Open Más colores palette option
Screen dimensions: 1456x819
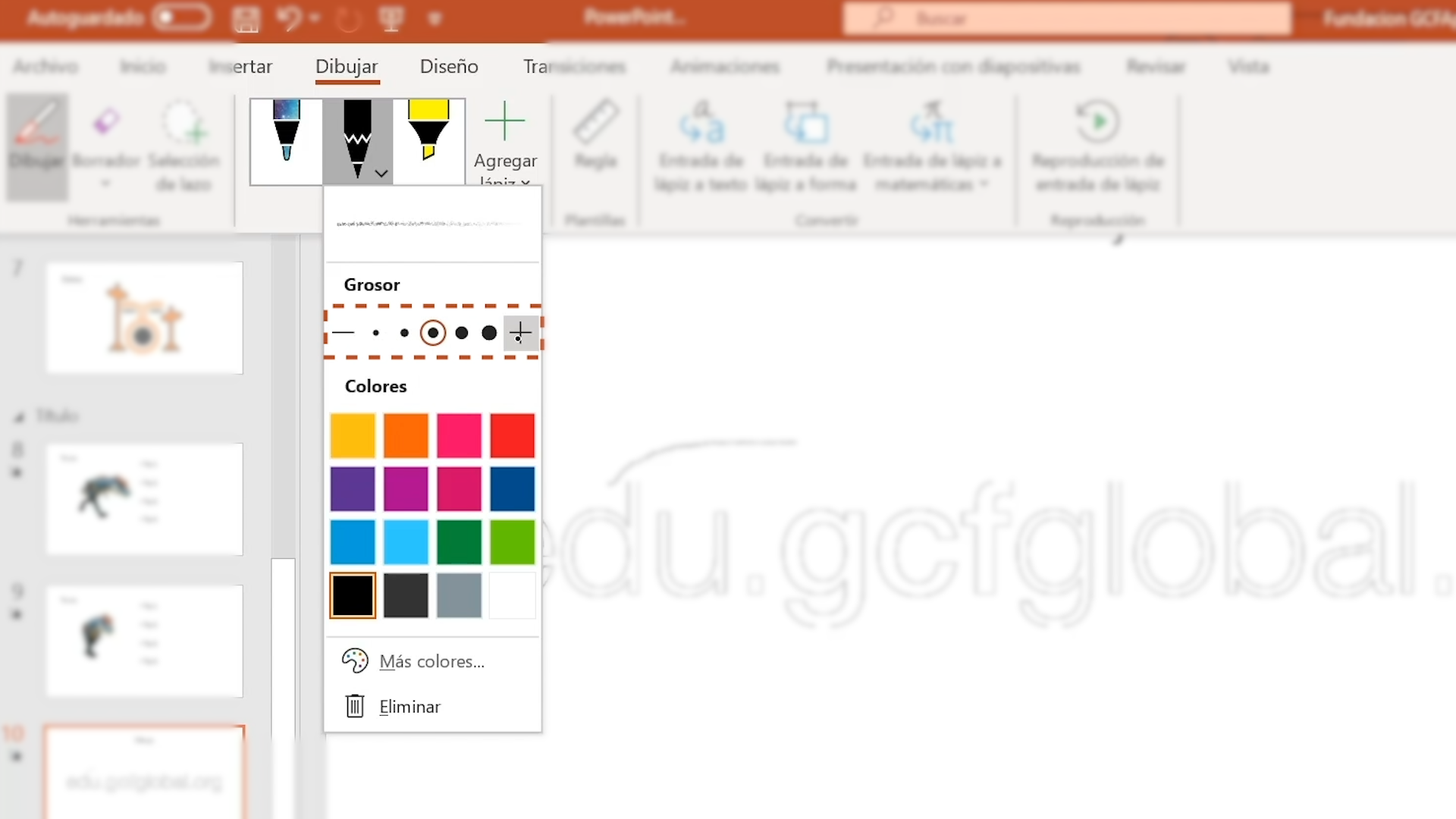pos(432,661)
